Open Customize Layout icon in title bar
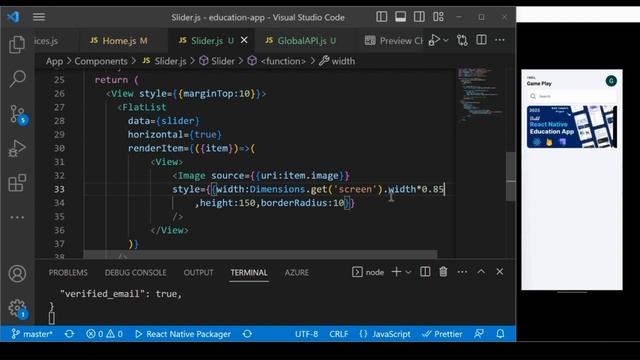Screen dimensions: 640x360 tap(438, 17)
